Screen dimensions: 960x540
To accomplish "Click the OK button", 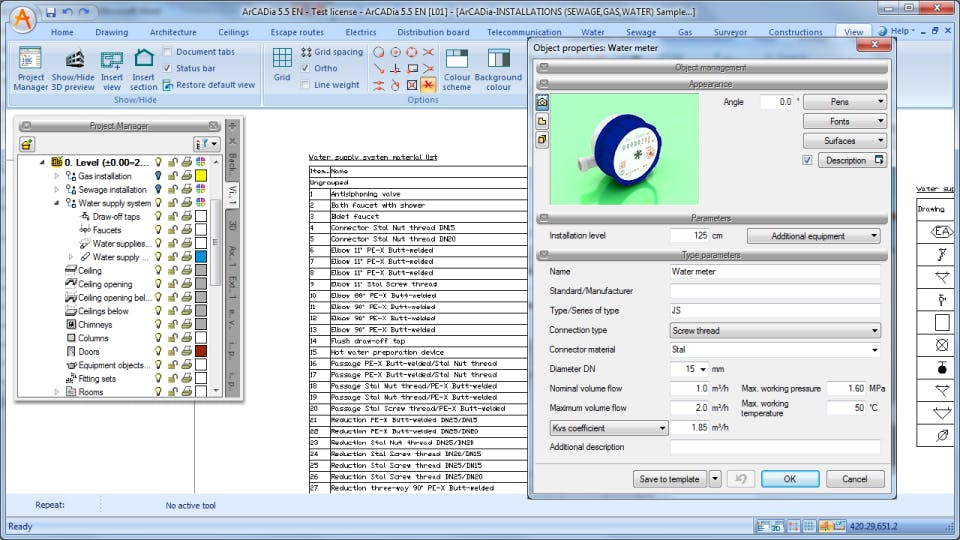I will [789, 479].
